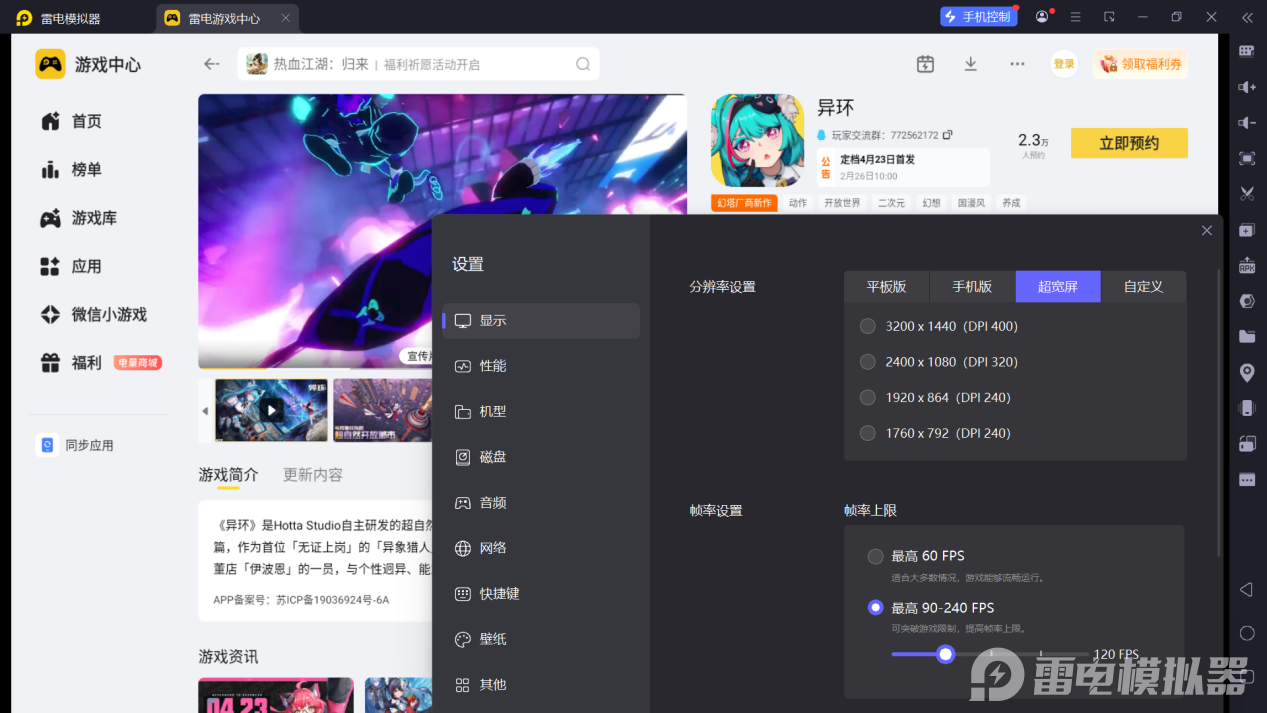Image resolution: width=1267 pixels, height=713 pixels.
Task: Open the more options ellipsis menu near download
Action: (x=1017, y=63)
